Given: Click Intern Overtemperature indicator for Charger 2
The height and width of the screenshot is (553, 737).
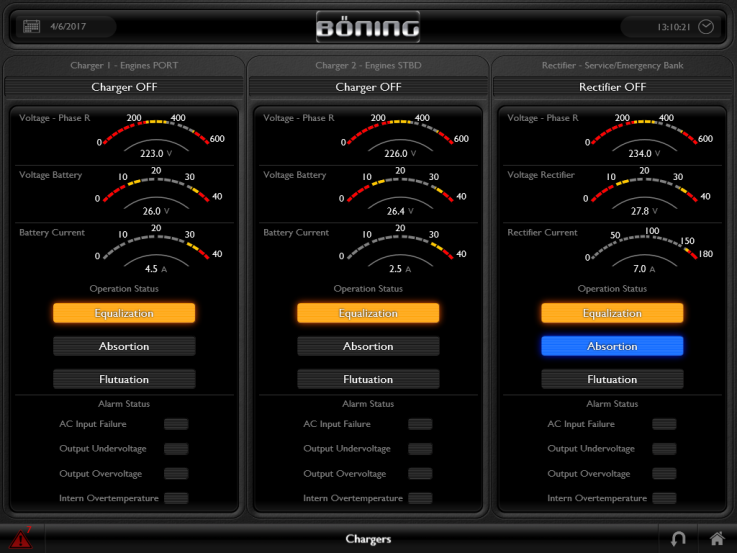Looking at the screenshot, I should 420,498.
